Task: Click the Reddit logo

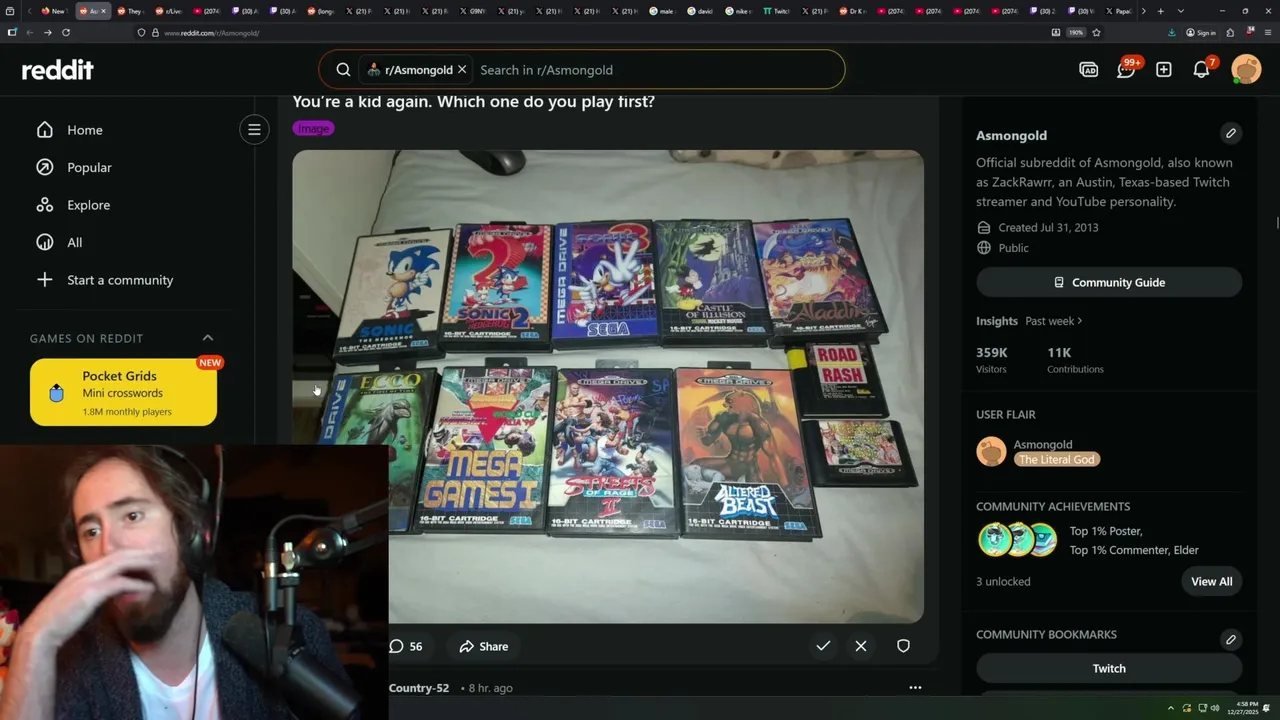Action: pyautogui.click(x=57, y=70)
